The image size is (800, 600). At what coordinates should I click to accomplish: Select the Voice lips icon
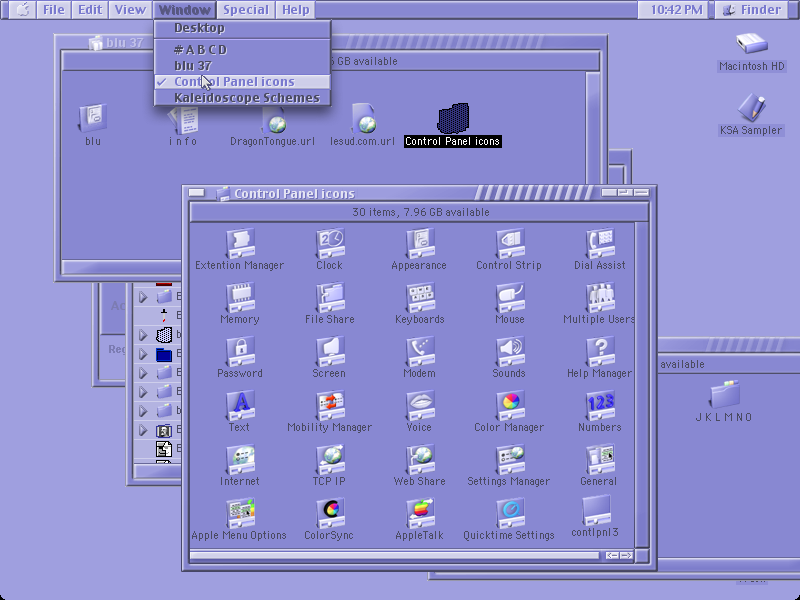(x=420, y=406)
